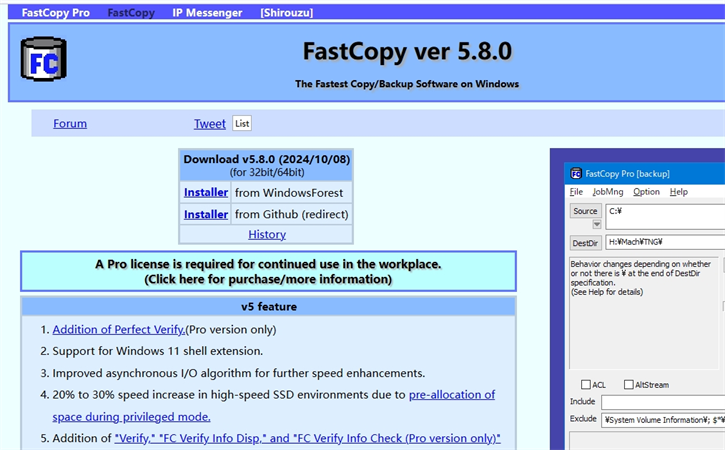
Task: Click the Pro license purchase information banner
Action: [x=268, y=271]
